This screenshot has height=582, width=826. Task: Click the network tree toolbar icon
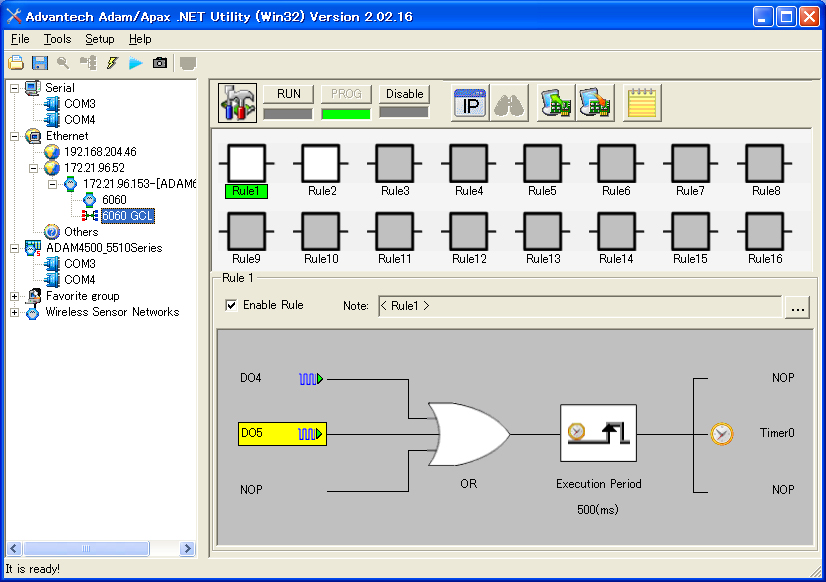click(x=88, y=63)
